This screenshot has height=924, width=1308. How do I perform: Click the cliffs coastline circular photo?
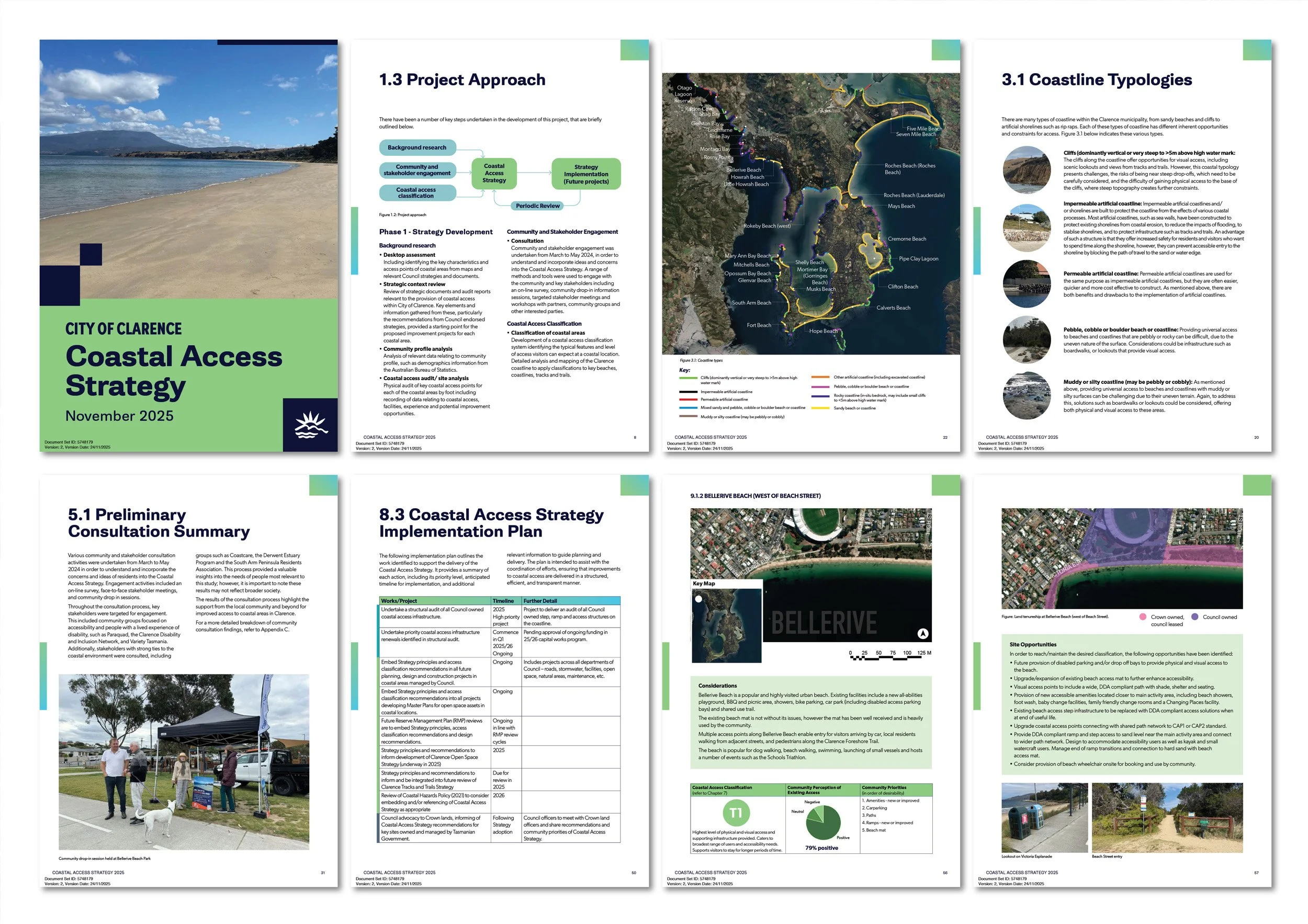pyautogui.click(x=1027, y=170)
